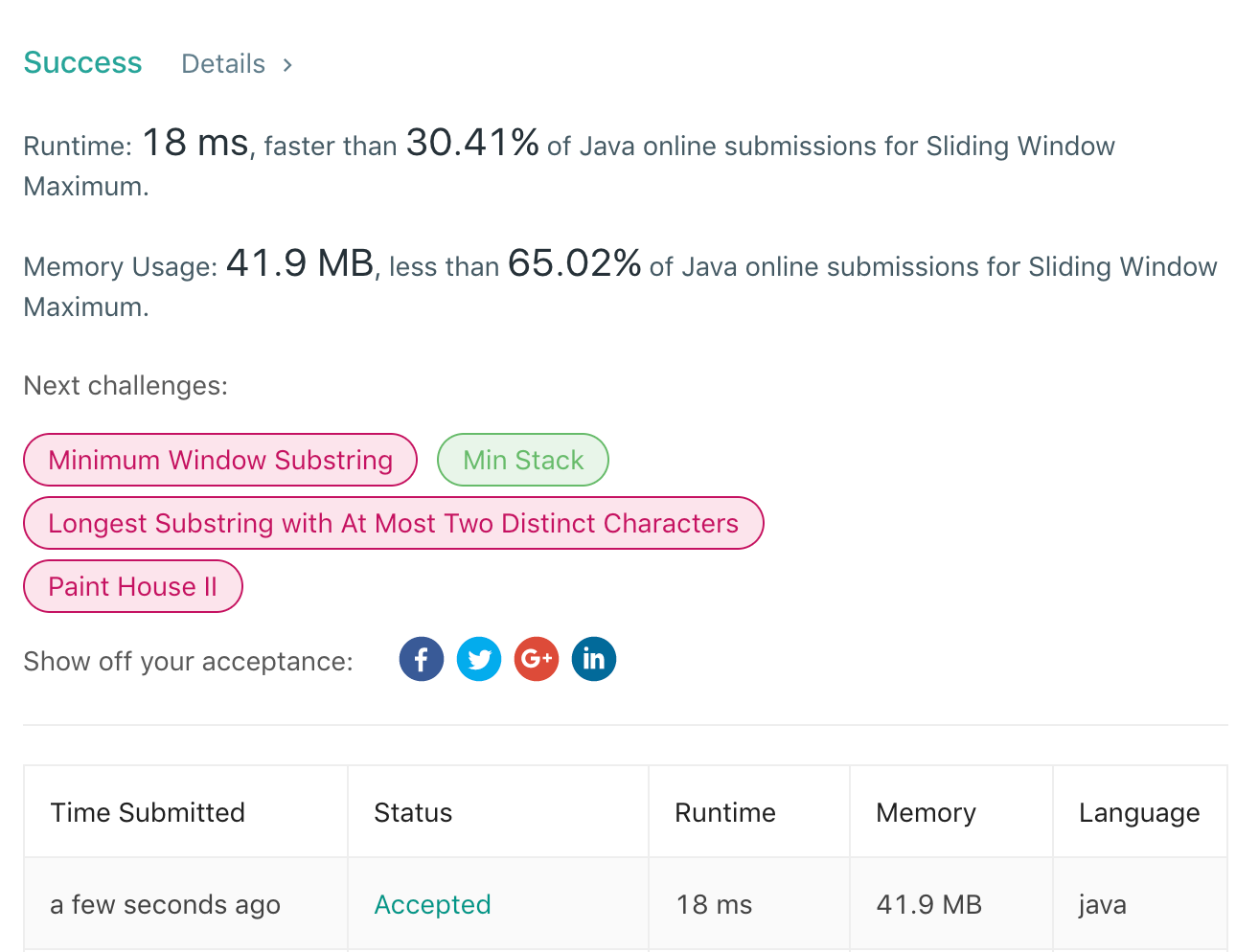1236x952 pixels.
Task: Click the Memory column header
Action: pyautogui.click(x=926, y=811)
